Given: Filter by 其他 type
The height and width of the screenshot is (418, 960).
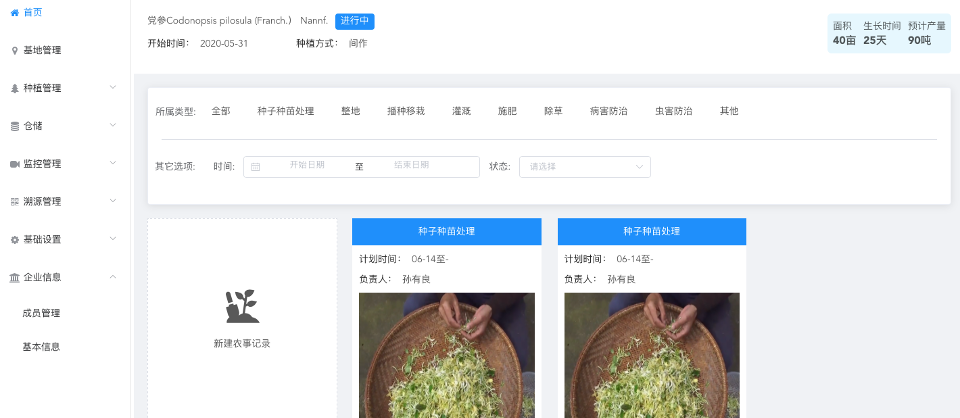Looking at the screenshot, I should tap(729, 111).
